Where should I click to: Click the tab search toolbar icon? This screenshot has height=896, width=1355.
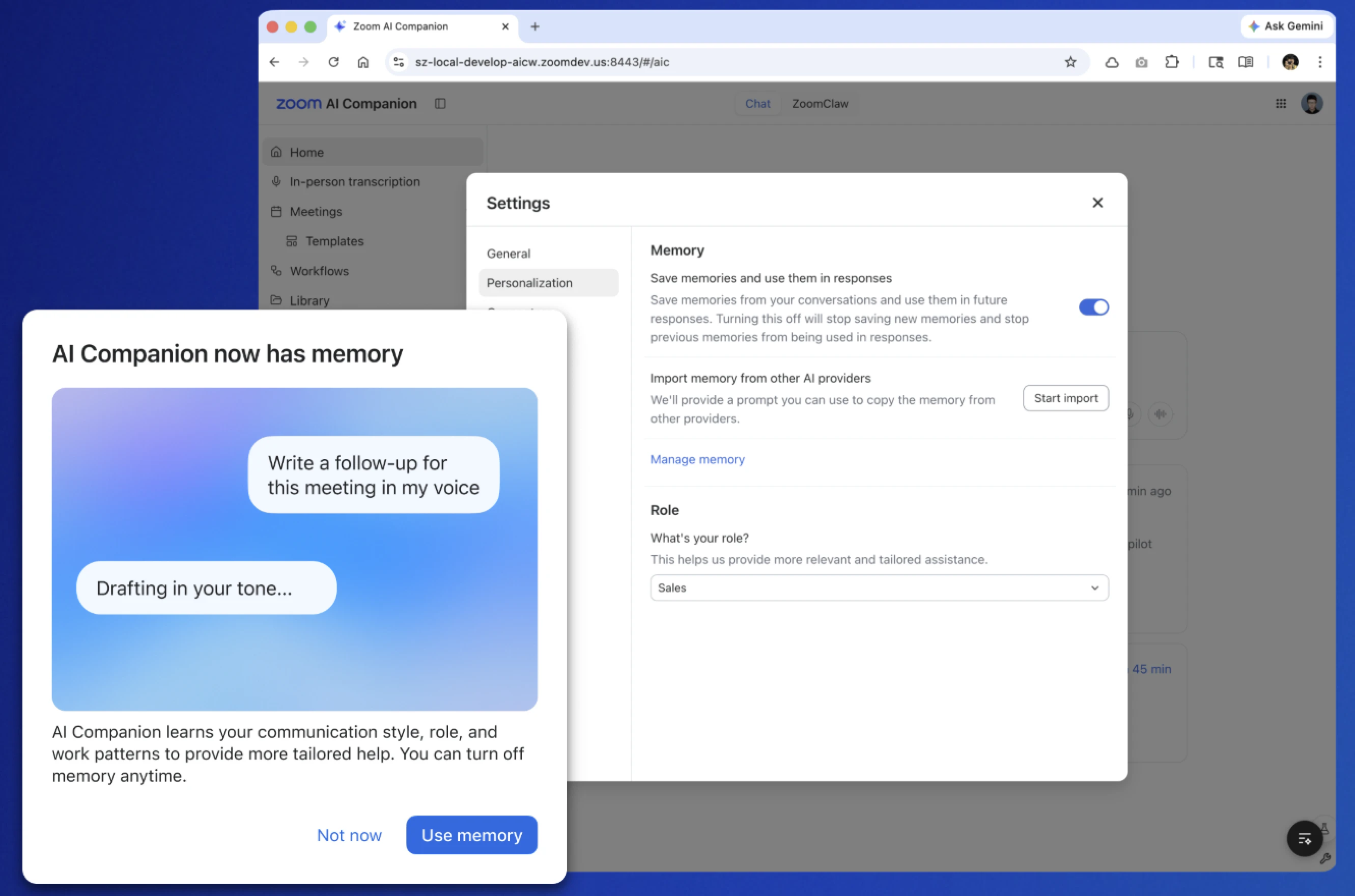coord(1216,62)
